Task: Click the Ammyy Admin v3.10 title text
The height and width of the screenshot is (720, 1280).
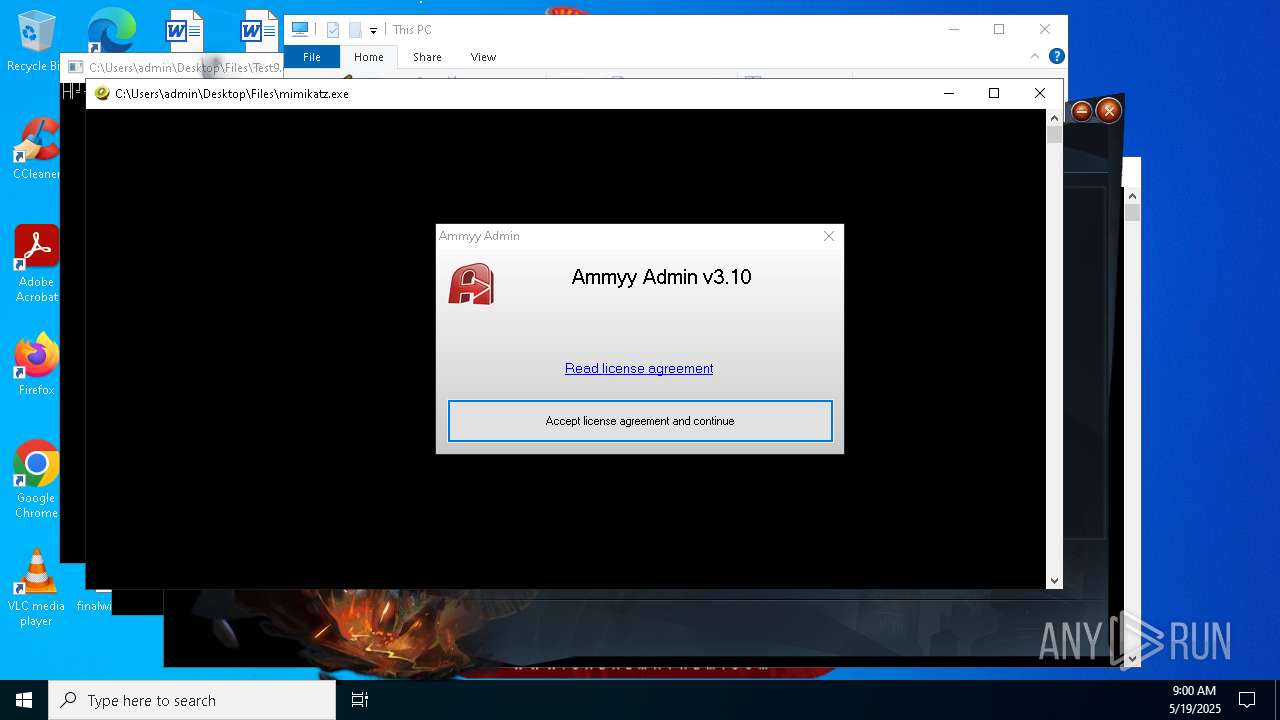Action: 661,277
